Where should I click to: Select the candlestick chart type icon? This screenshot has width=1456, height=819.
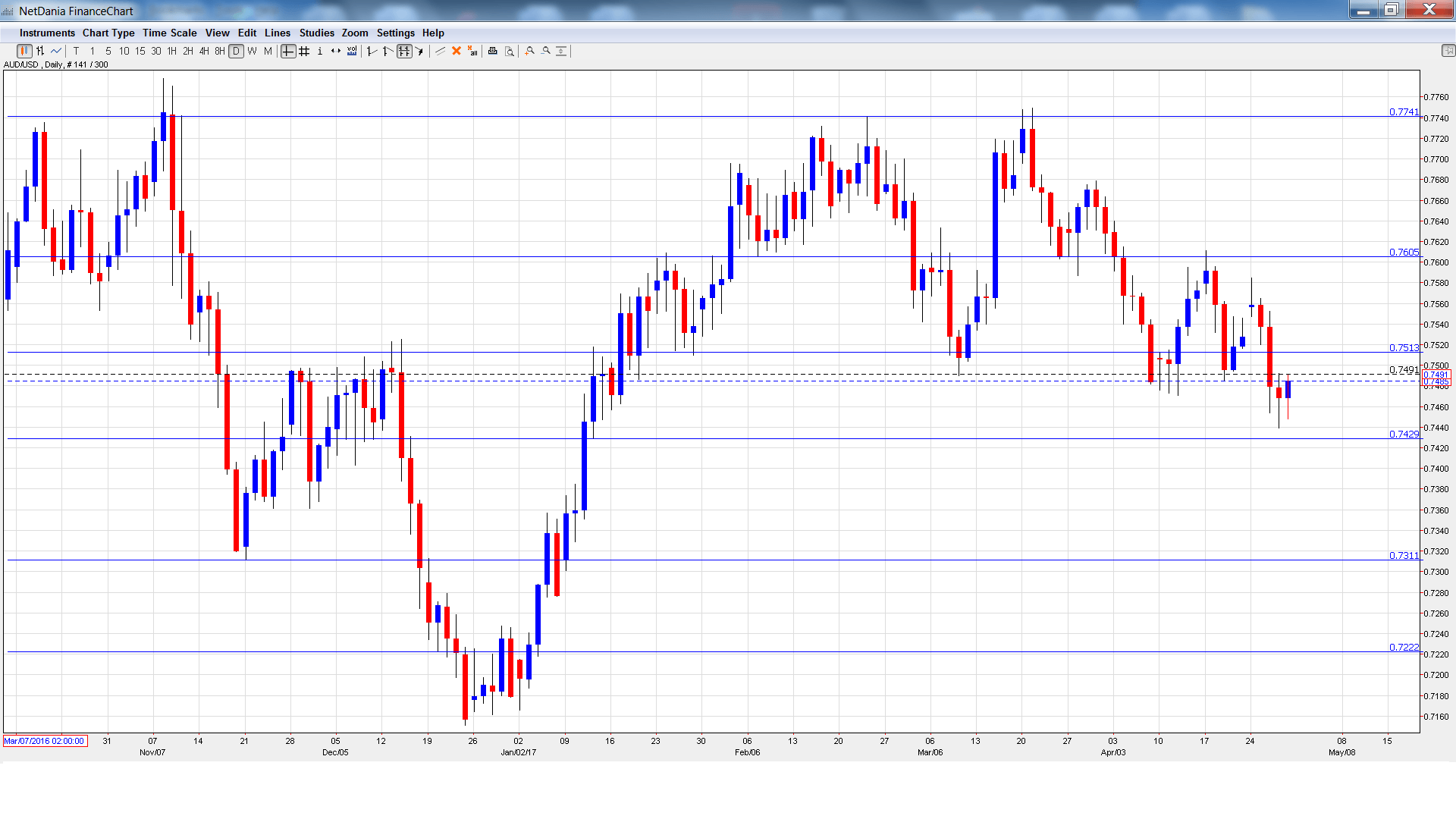click(x=24, y=51)
